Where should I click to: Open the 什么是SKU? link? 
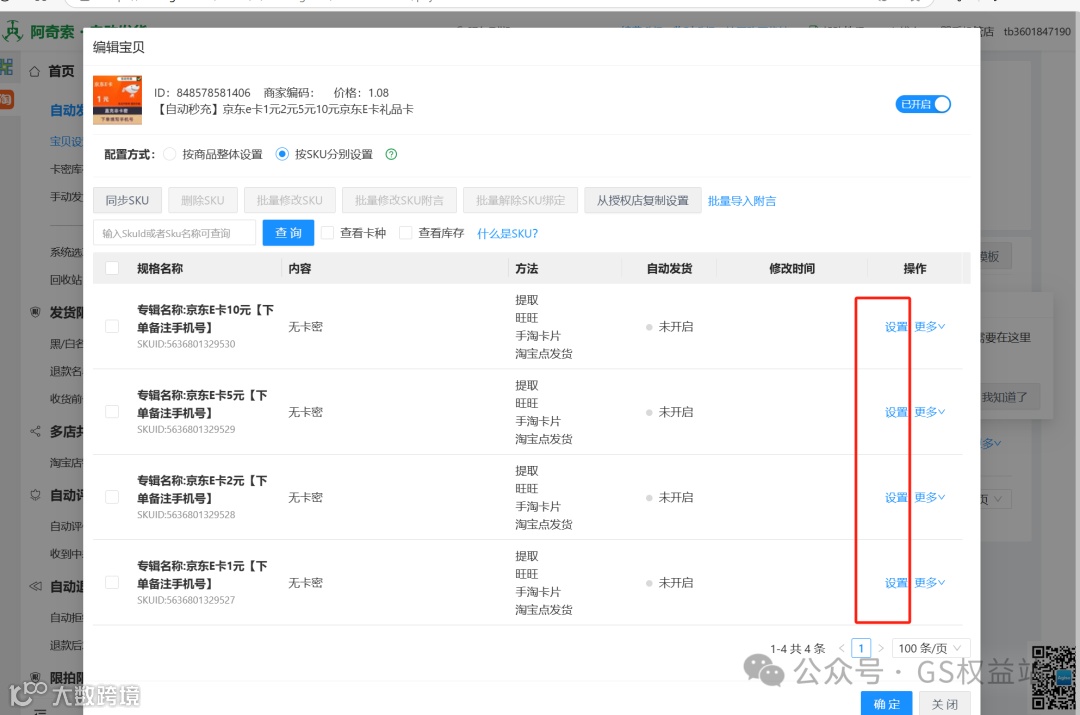507,234
